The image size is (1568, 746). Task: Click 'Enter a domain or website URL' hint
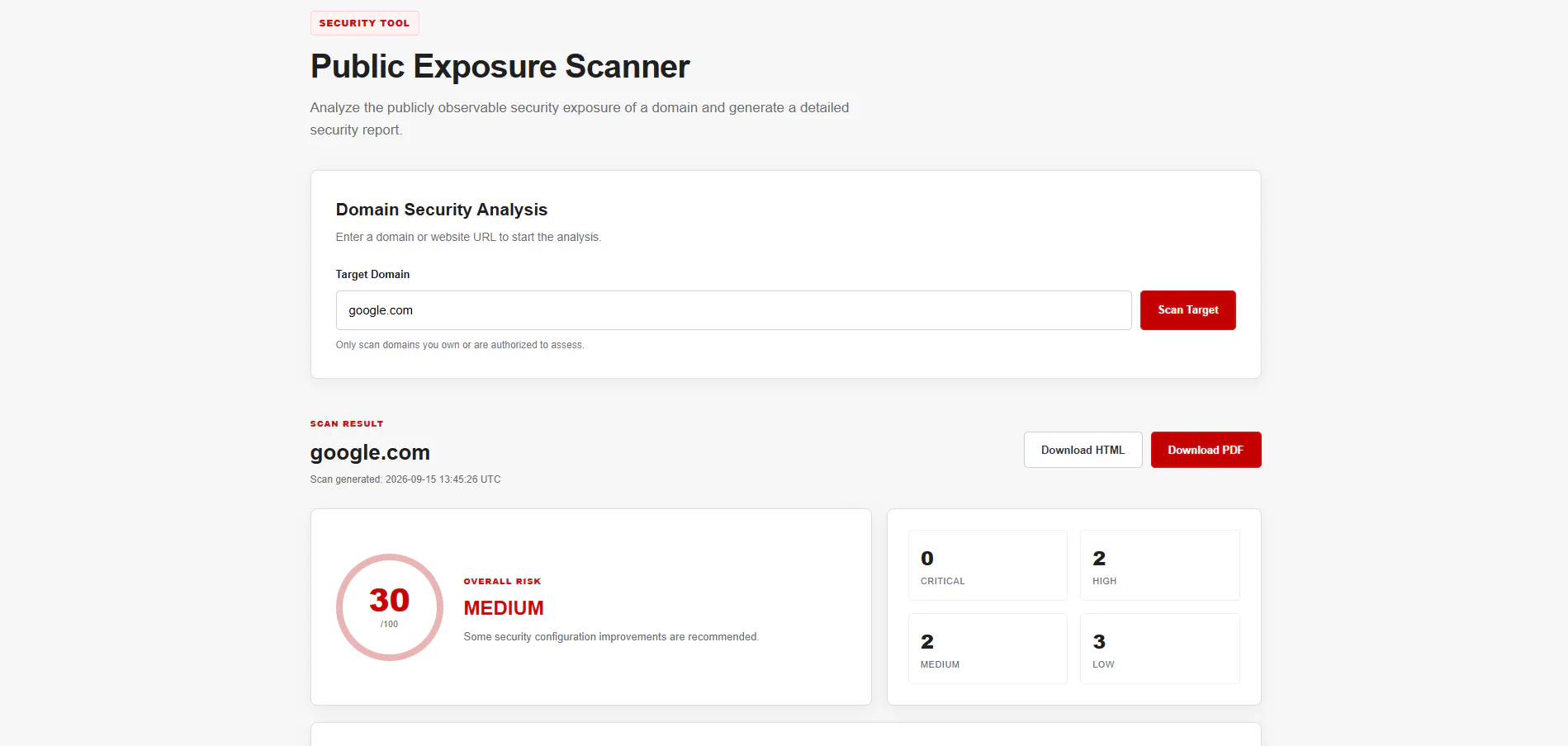tap(468, 237)
